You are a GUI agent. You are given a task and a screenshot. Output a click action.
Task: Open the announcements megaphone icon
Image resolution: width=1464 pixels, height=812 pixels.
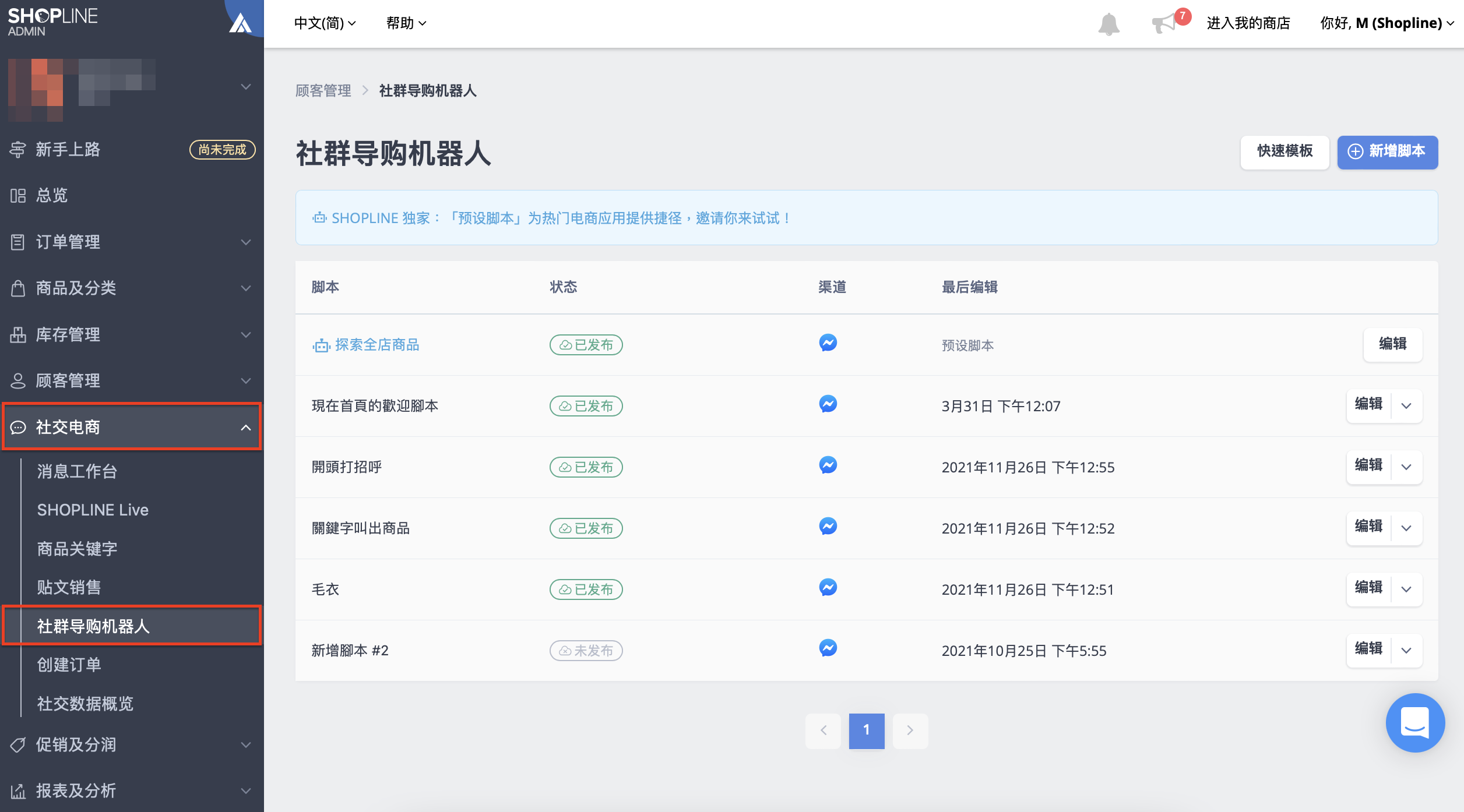pos(1164,24)
